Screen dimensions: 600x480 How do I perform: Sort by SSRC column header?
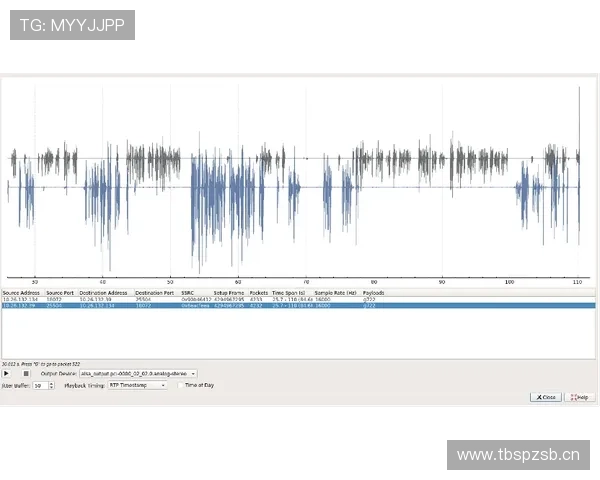(187, 293)
